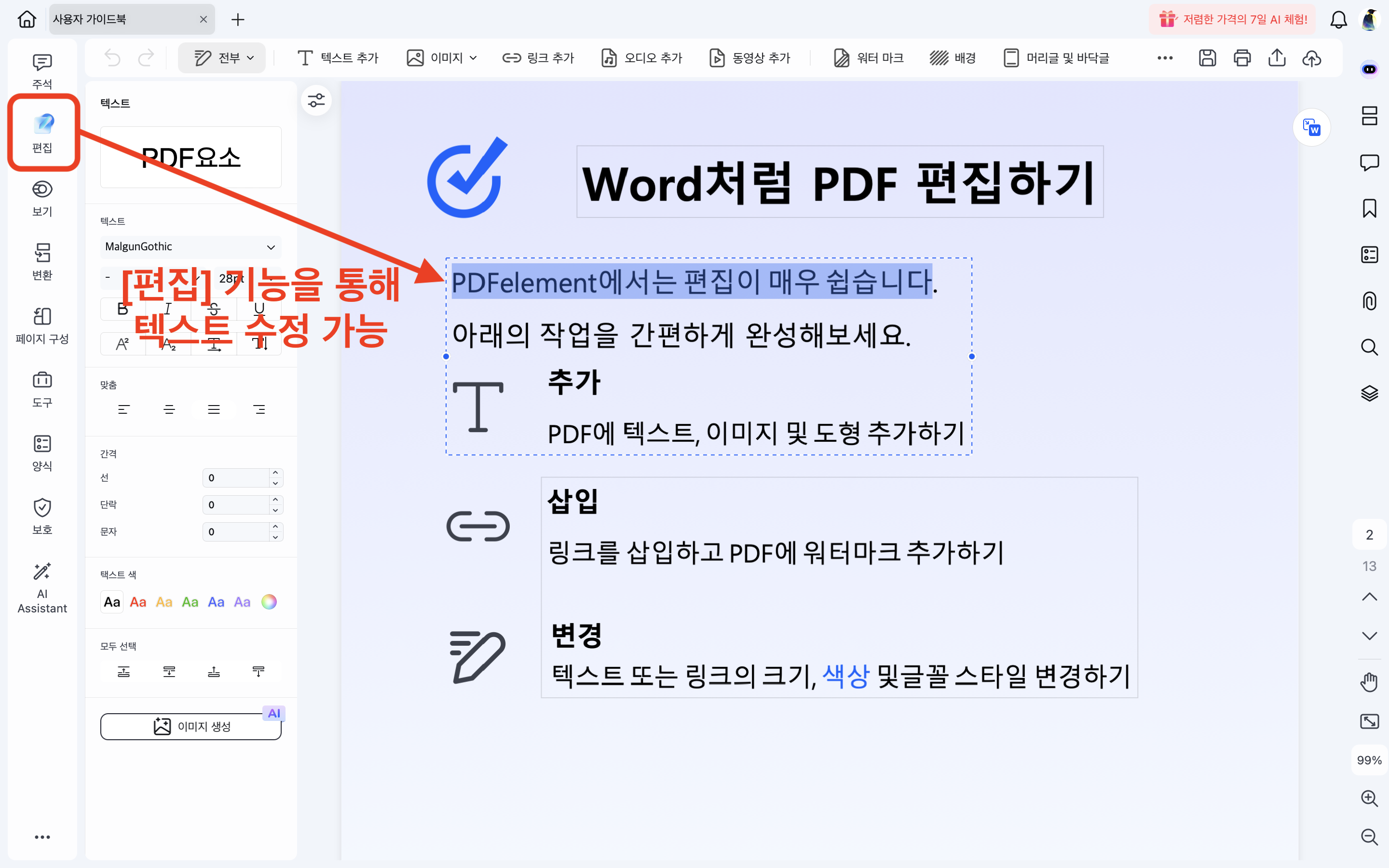
Task: Open the attachments paperclip icon
Action: click(x=1369, y=301)
